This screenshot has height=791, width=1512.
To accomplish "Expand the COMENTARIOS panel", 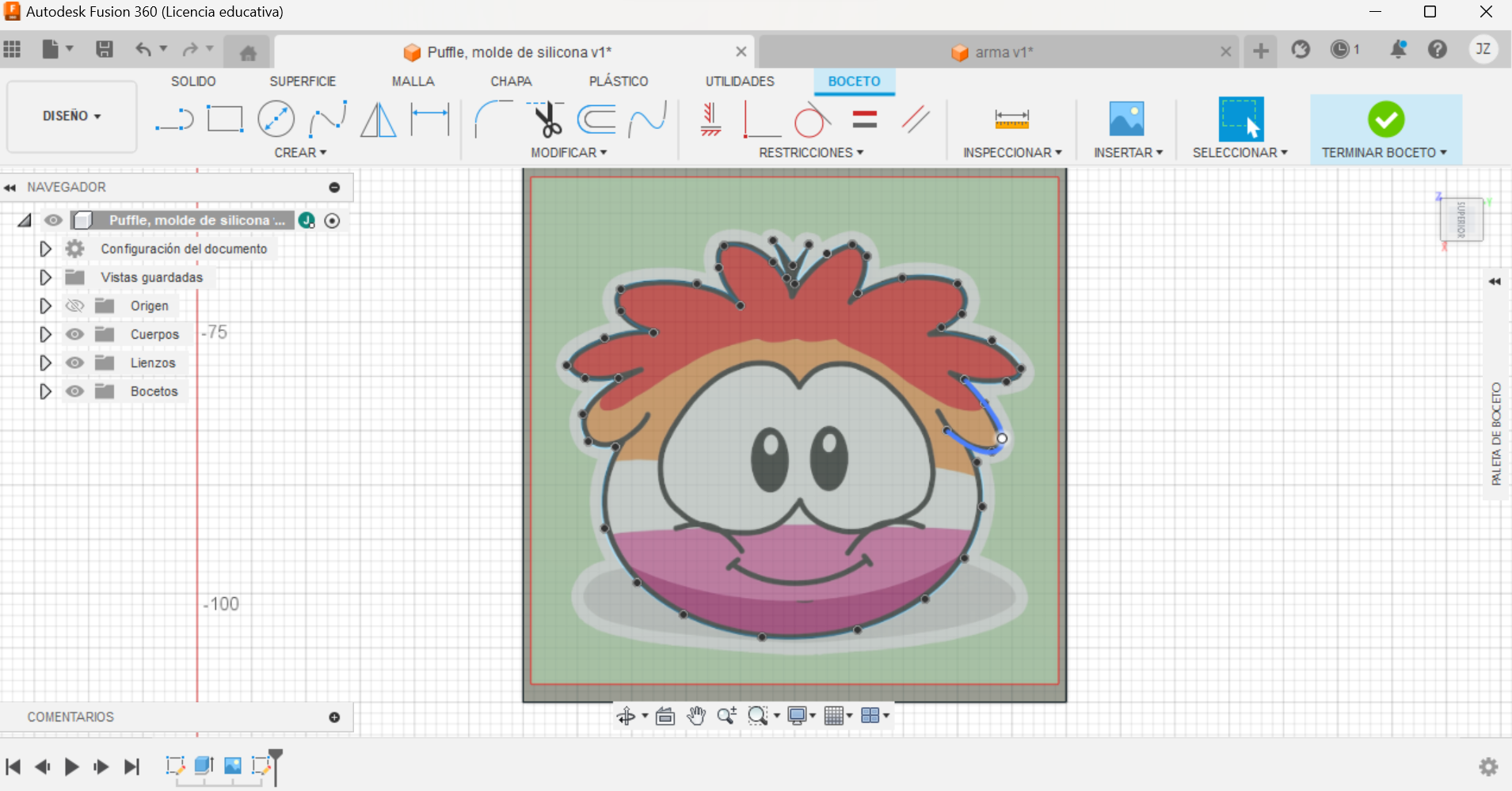I will [x=334, y=717].
